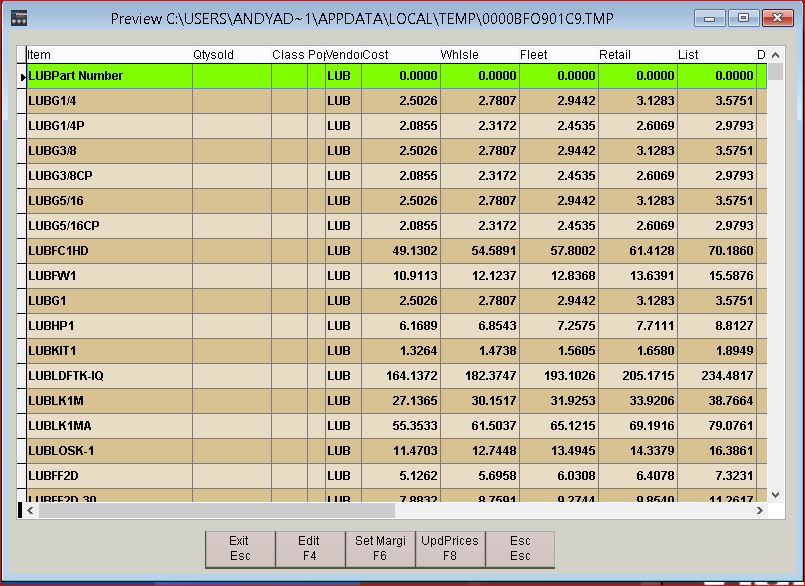The width and height of the screenshot is (805, 586).
Task: Select item LUBFF2D
Action: (109, 476)
